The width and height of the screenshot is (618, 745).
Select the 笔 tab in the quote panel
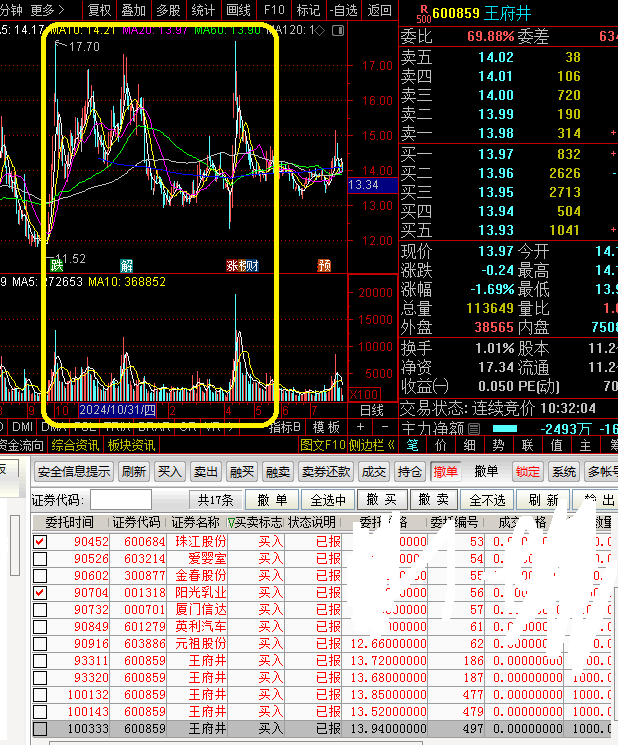412,445
